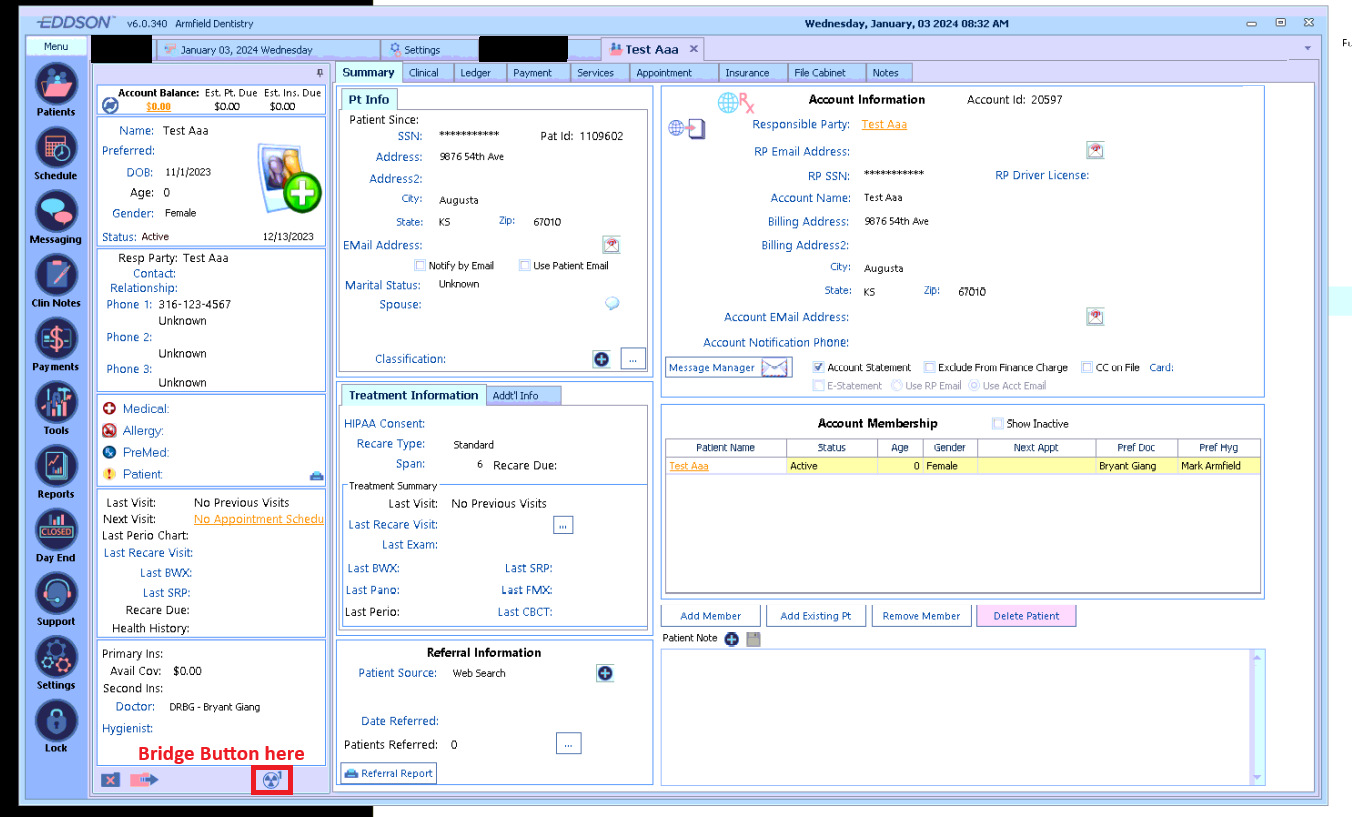
Task: Add a Patient Note with the plus icon
Action: coord(732,639)
